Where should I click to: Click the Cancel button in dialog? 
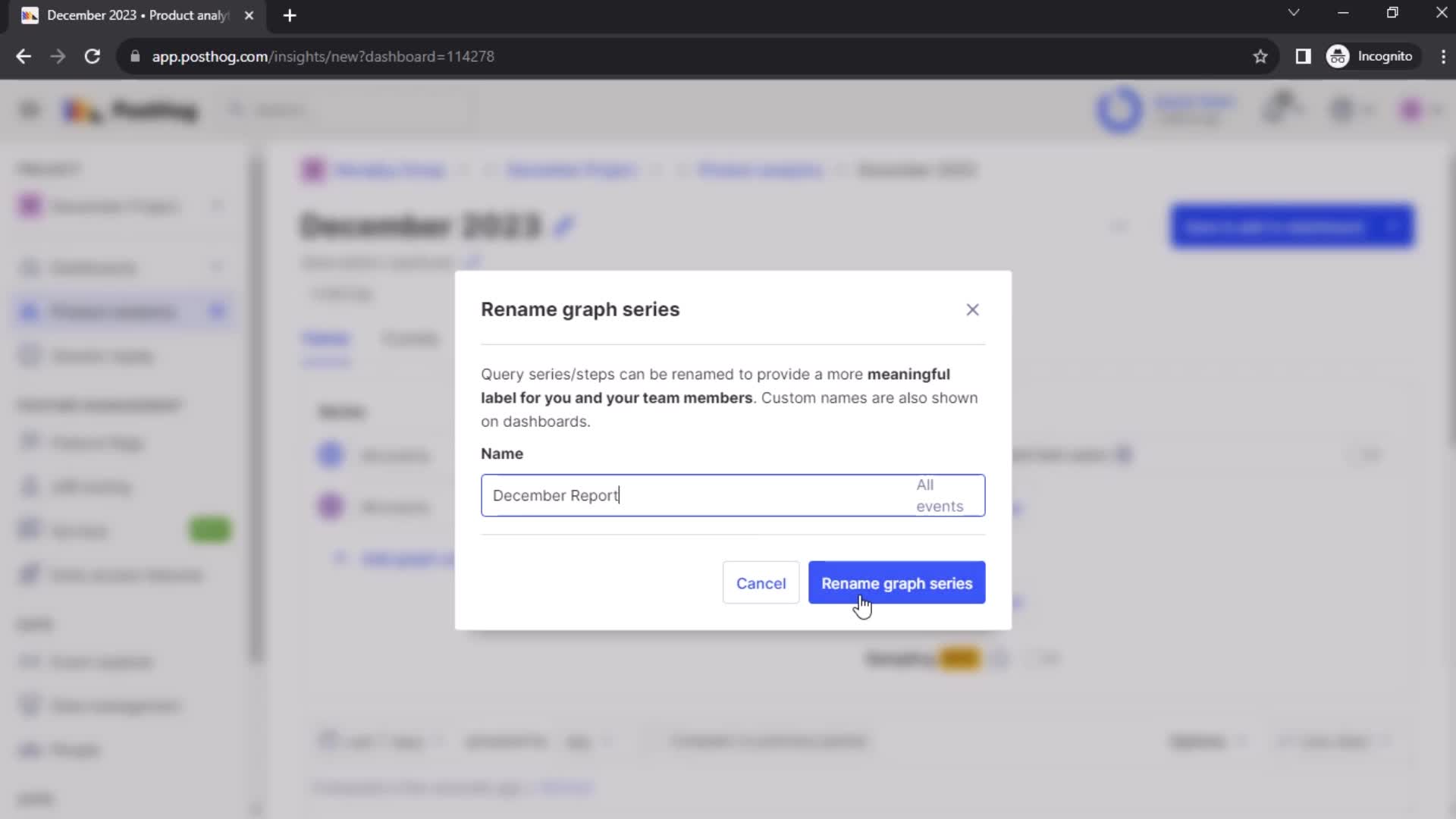761,583
